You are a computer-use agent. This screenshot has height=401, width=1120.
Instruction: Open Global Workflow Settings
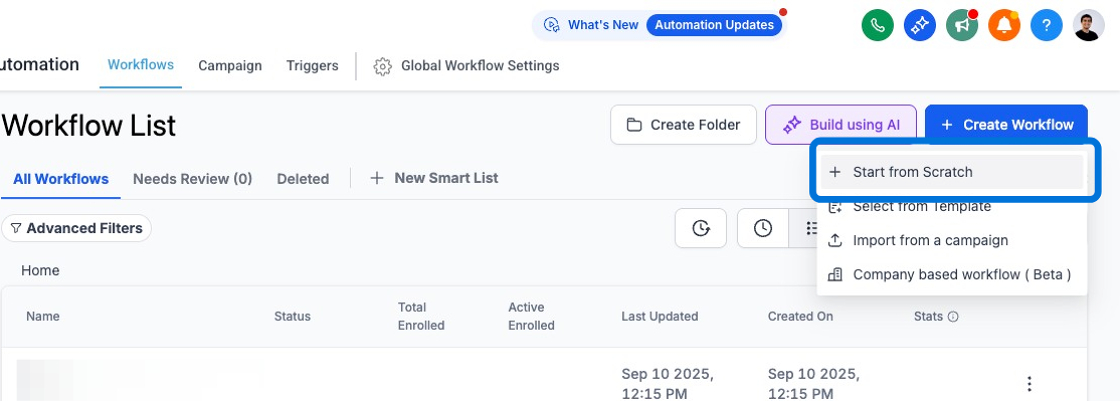[x=466, y=66]
